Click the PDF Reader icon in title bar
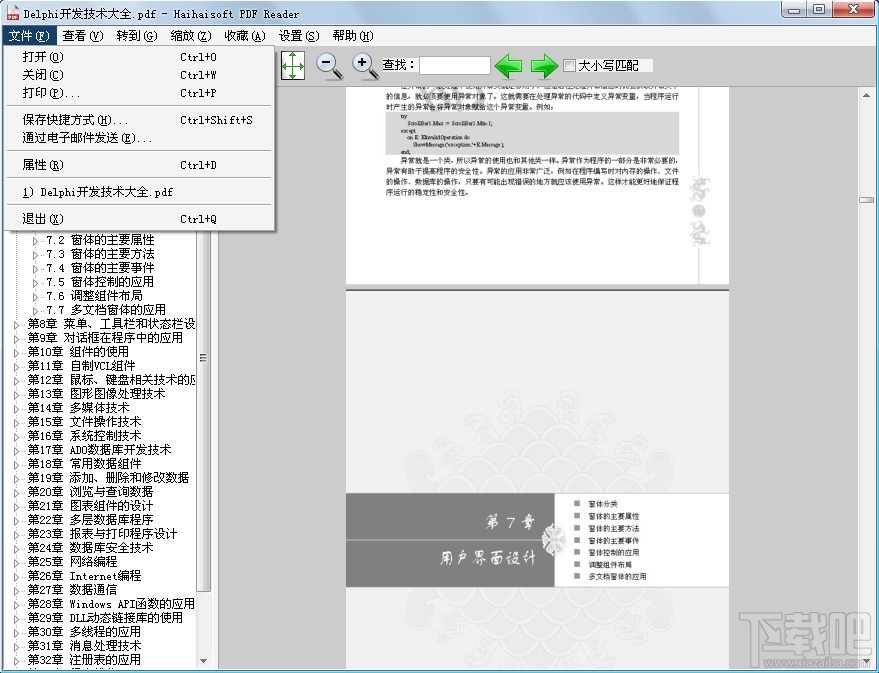 10,12
